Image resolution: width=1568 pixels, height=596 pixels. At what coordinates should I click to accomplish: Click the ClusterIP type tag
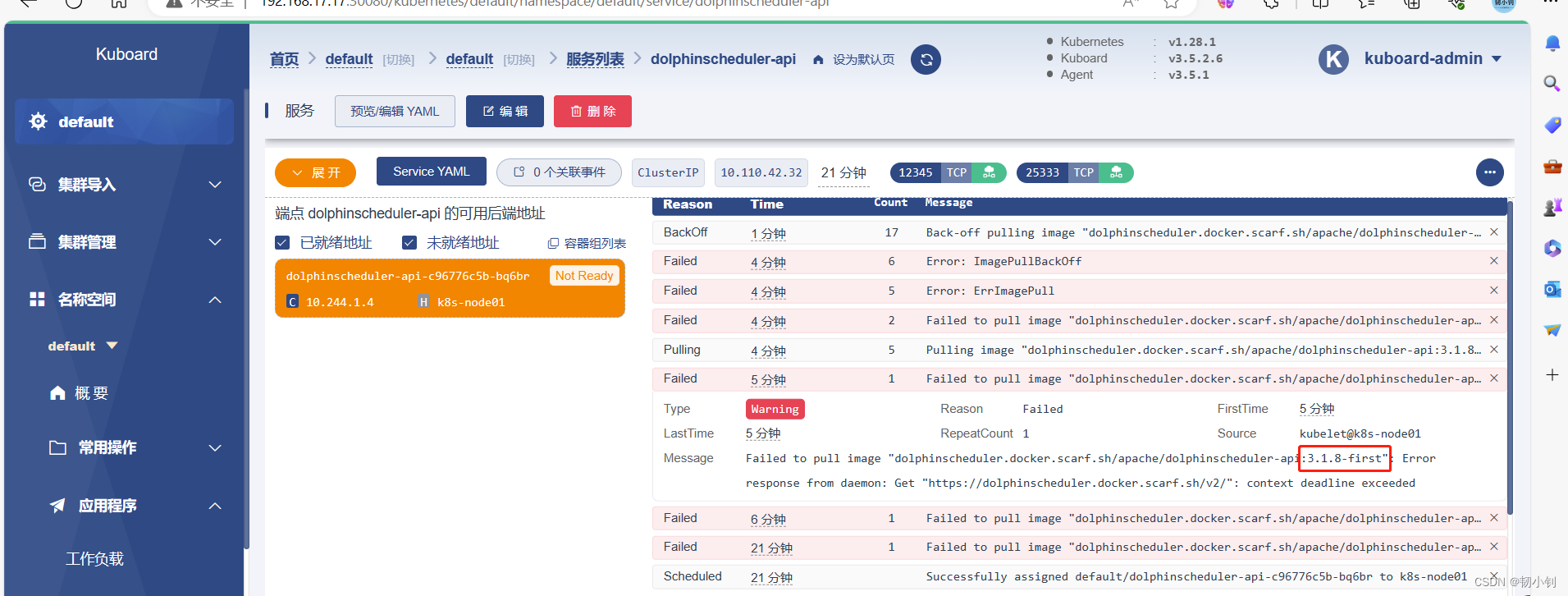[668, 172]
